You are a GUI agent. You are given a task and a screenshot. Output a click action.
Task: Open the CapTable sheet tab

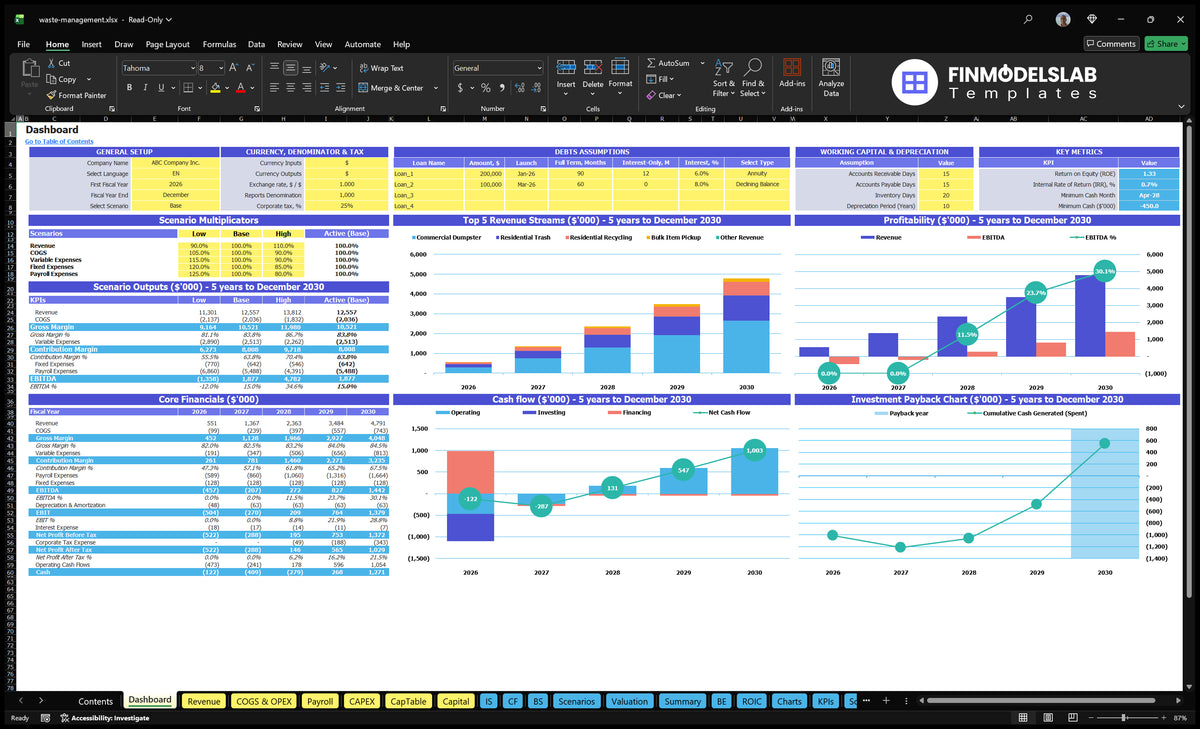click(x=408, y=701)
